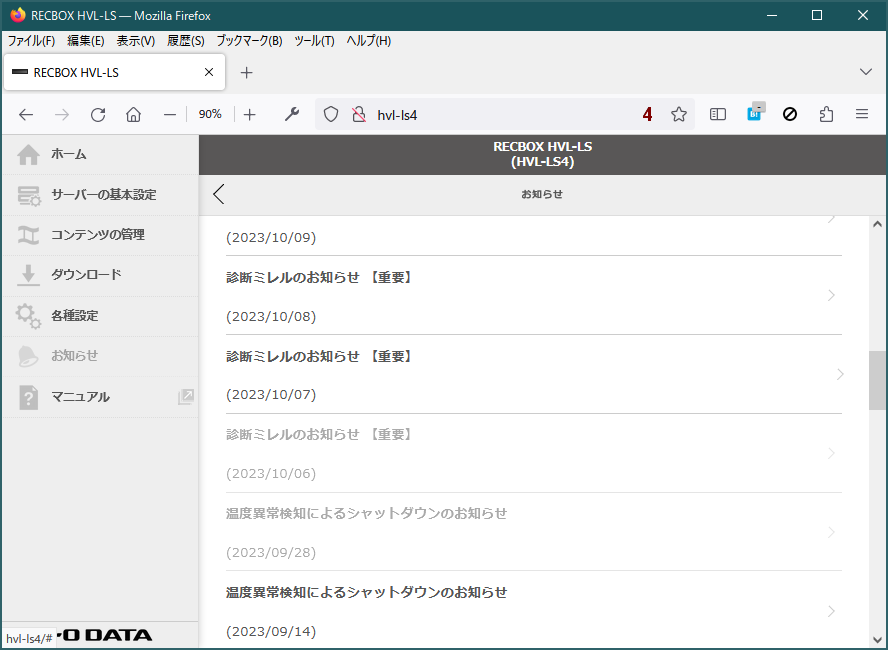Click the browser back arrow
The height and width of the screenshot is (650, 888).
[26, 115]
